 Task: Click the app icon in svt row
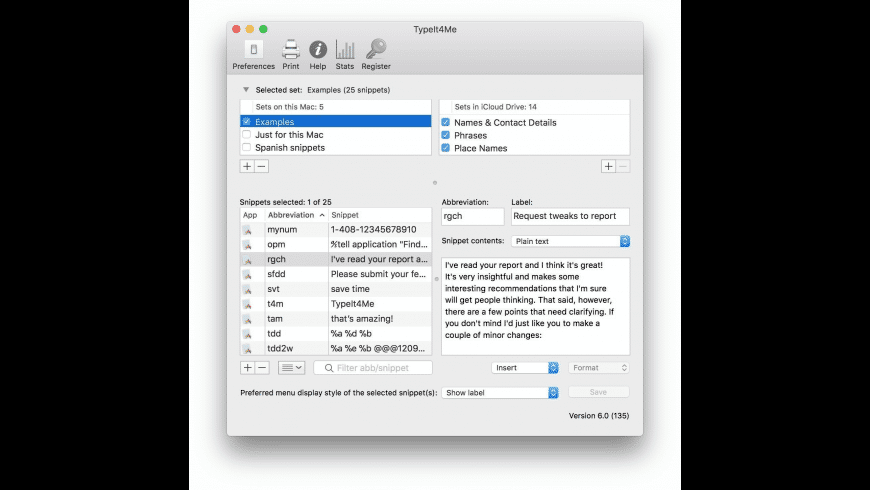click(247, 289)
